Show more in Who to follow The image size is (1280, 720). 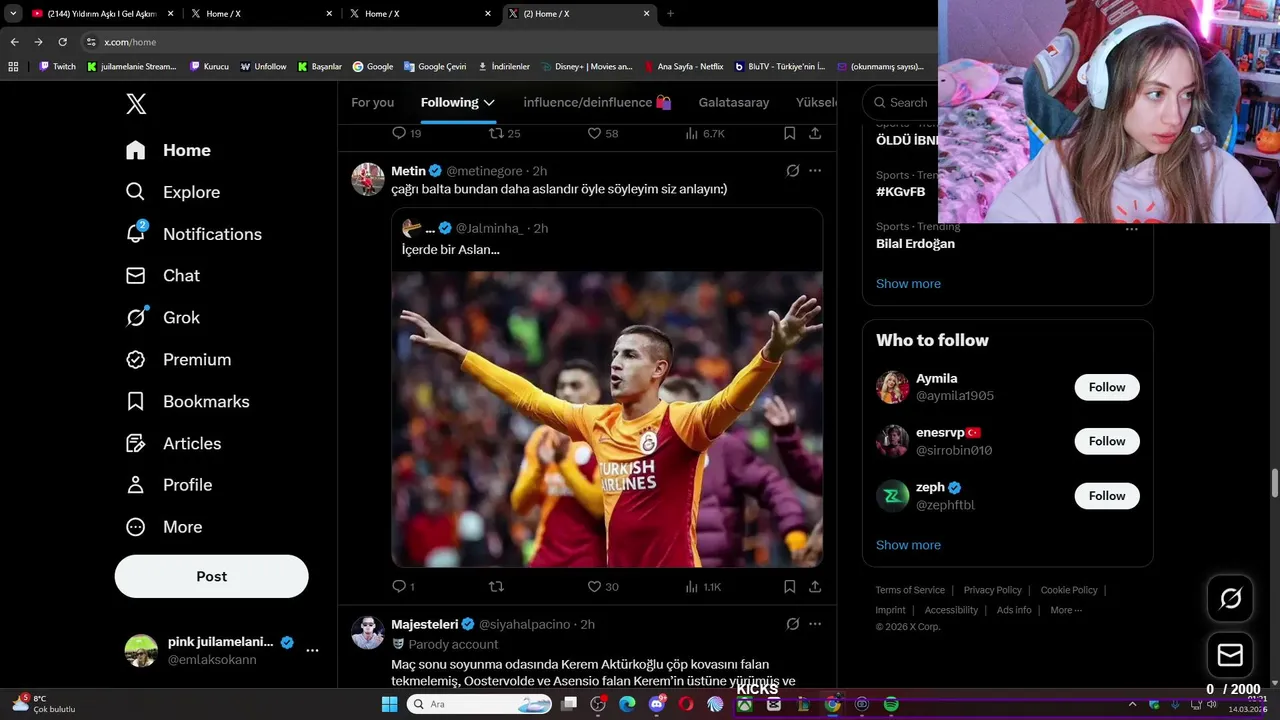[x=908, y=545]
